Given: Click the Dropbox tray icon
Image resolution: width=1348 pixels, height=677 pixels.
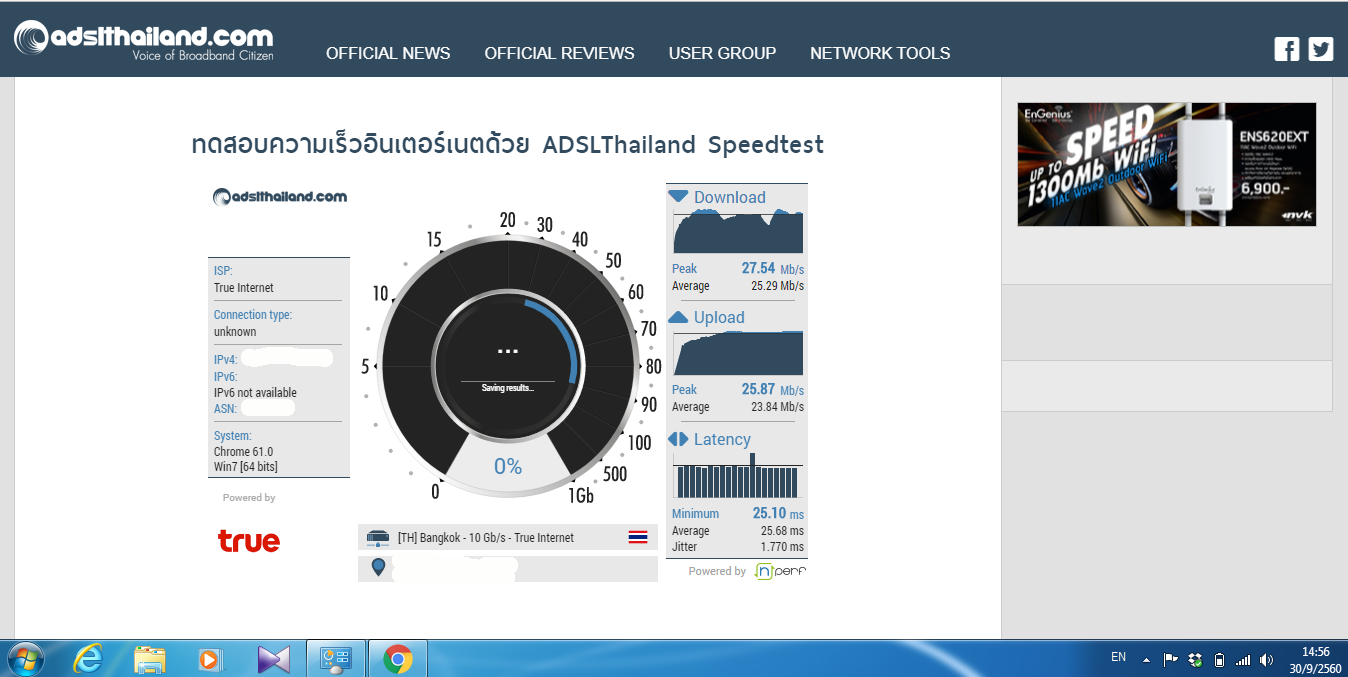Looking at the screenshot, I should 1195,660.
